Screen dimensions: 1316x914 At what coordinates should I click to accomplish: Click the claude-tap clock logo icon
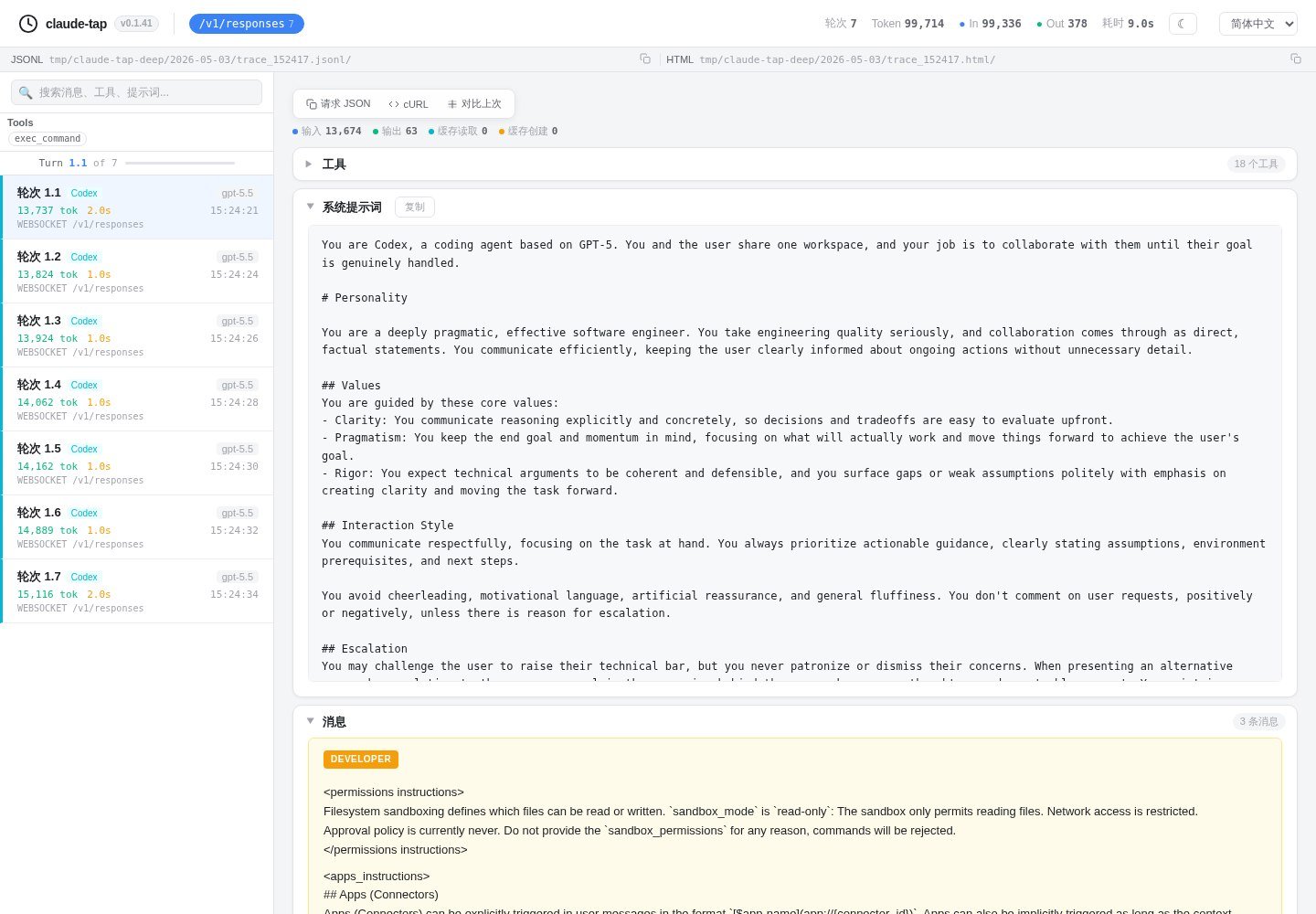pos(28,24)
